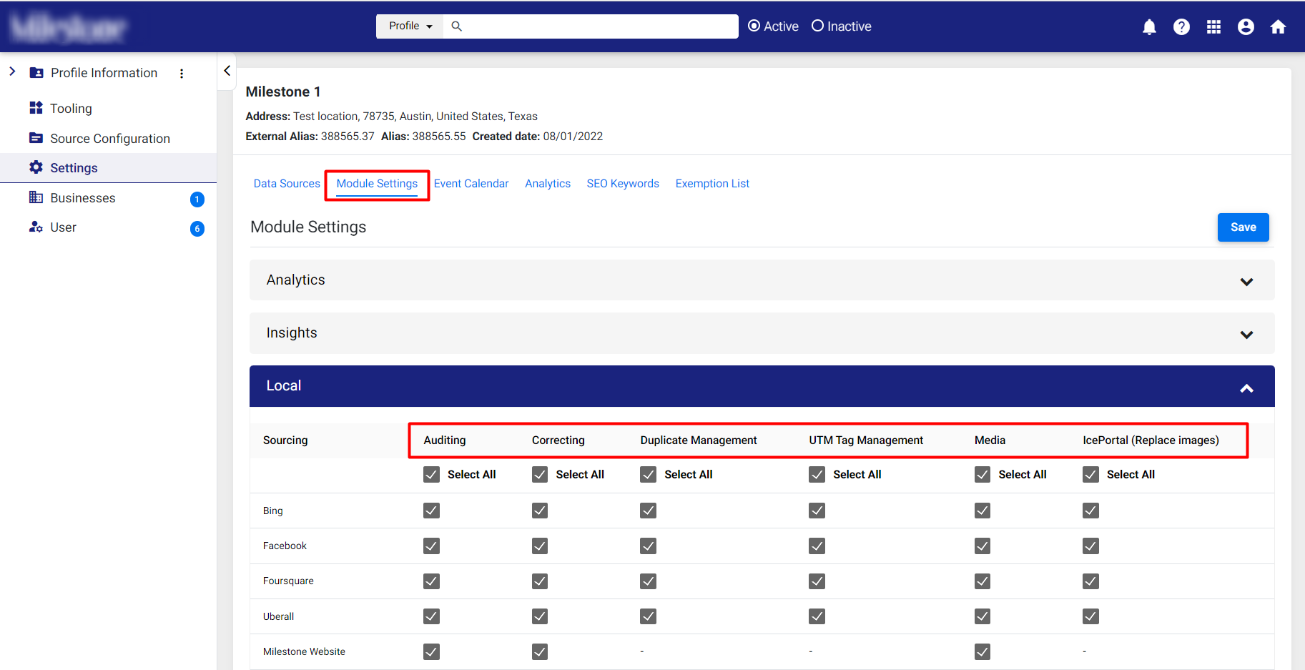The height and width of the screenshot is (670, 1305).
Task: Toggle Select All under Media
Action: point(982,474)
